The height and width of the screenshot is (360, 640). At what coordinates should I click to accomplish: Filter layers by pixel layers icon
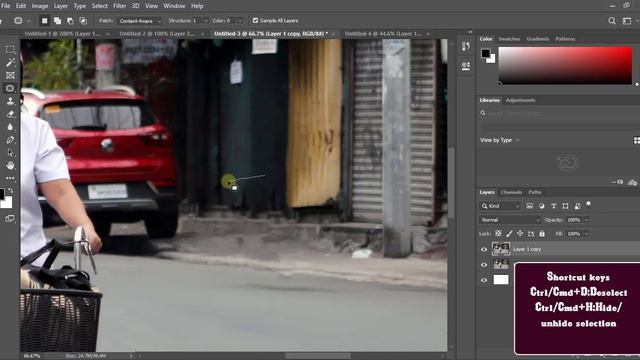pyautogui.click(x=529, y=206)
